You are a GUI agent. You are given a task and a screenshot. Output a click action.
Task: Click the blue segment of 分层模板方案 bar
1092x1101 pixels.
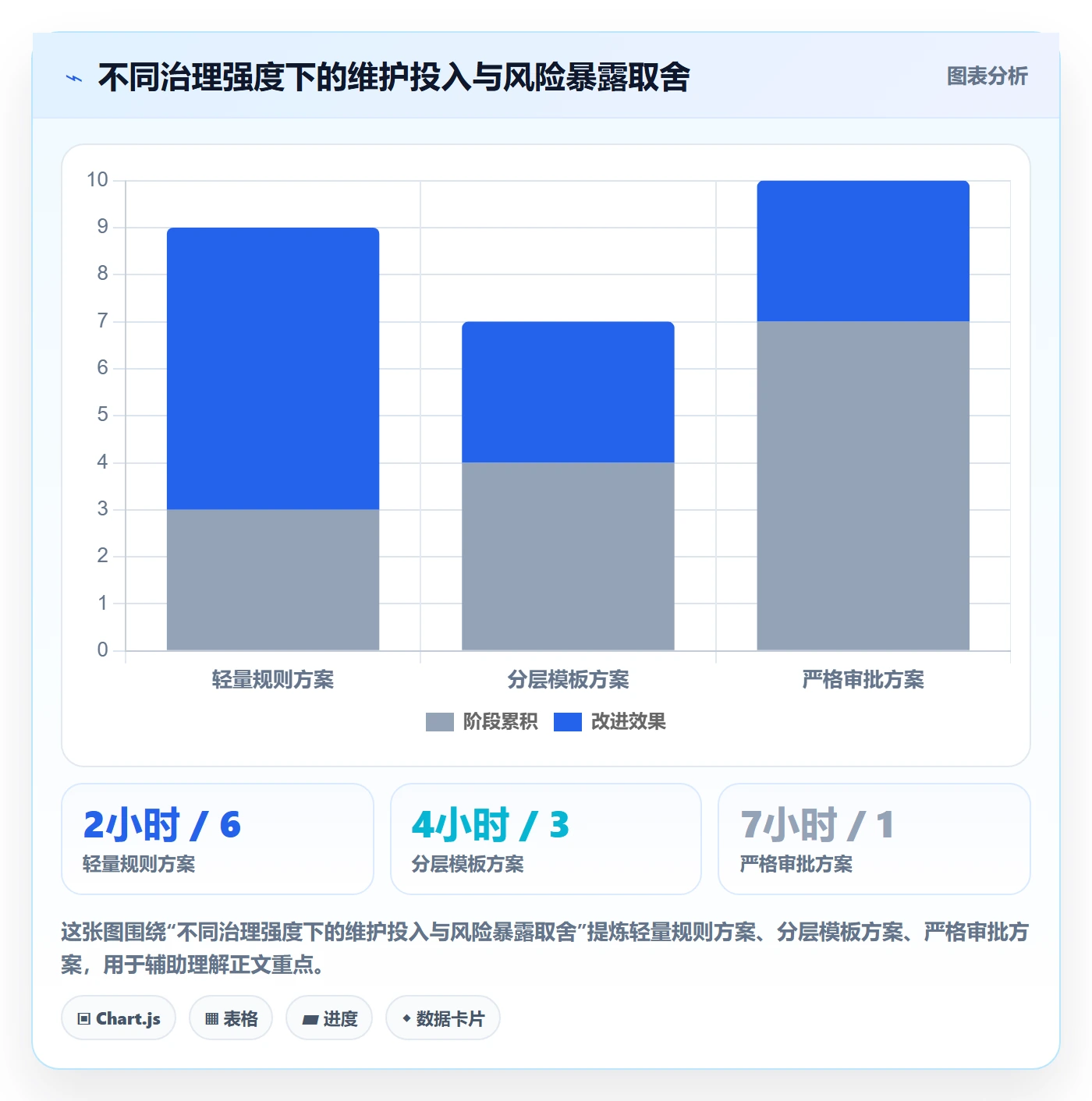(x=568, y=392)
